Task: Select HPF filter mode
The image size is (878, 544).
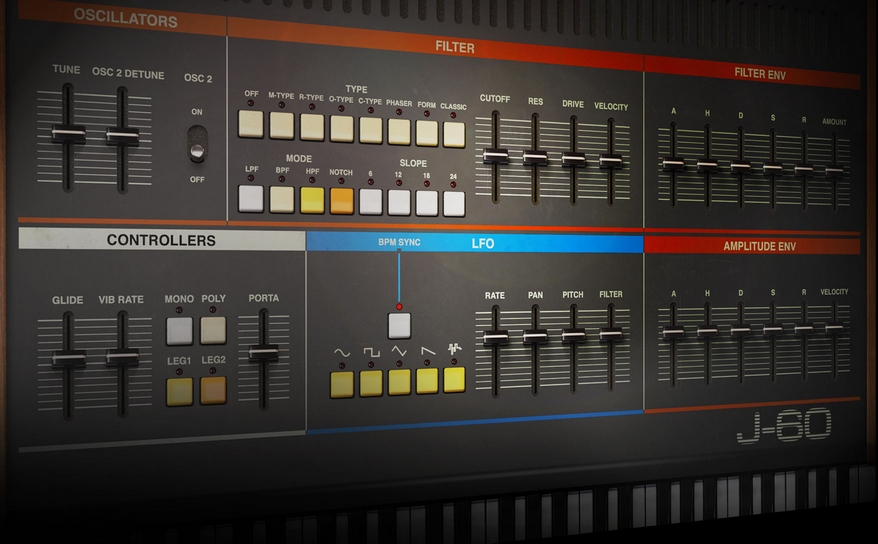Action: [x=312, y=200]
